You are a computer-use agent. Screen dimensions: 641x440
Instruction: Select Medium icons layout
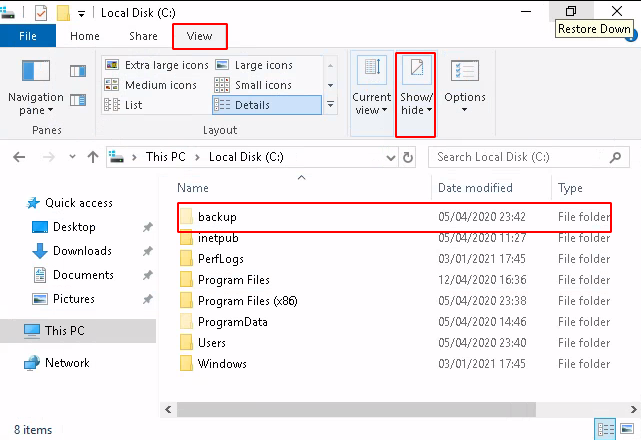[x=151, y=85]
